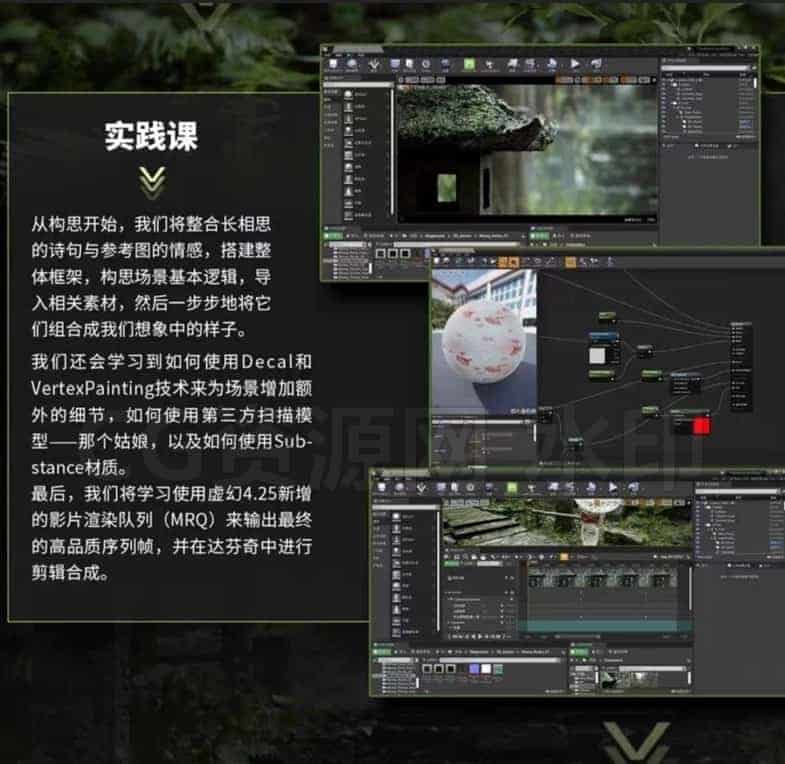Screen dimensions: 785x764
Task: Click orange highlighted icon in Sequencer toolbar
Action: [564, 557]
